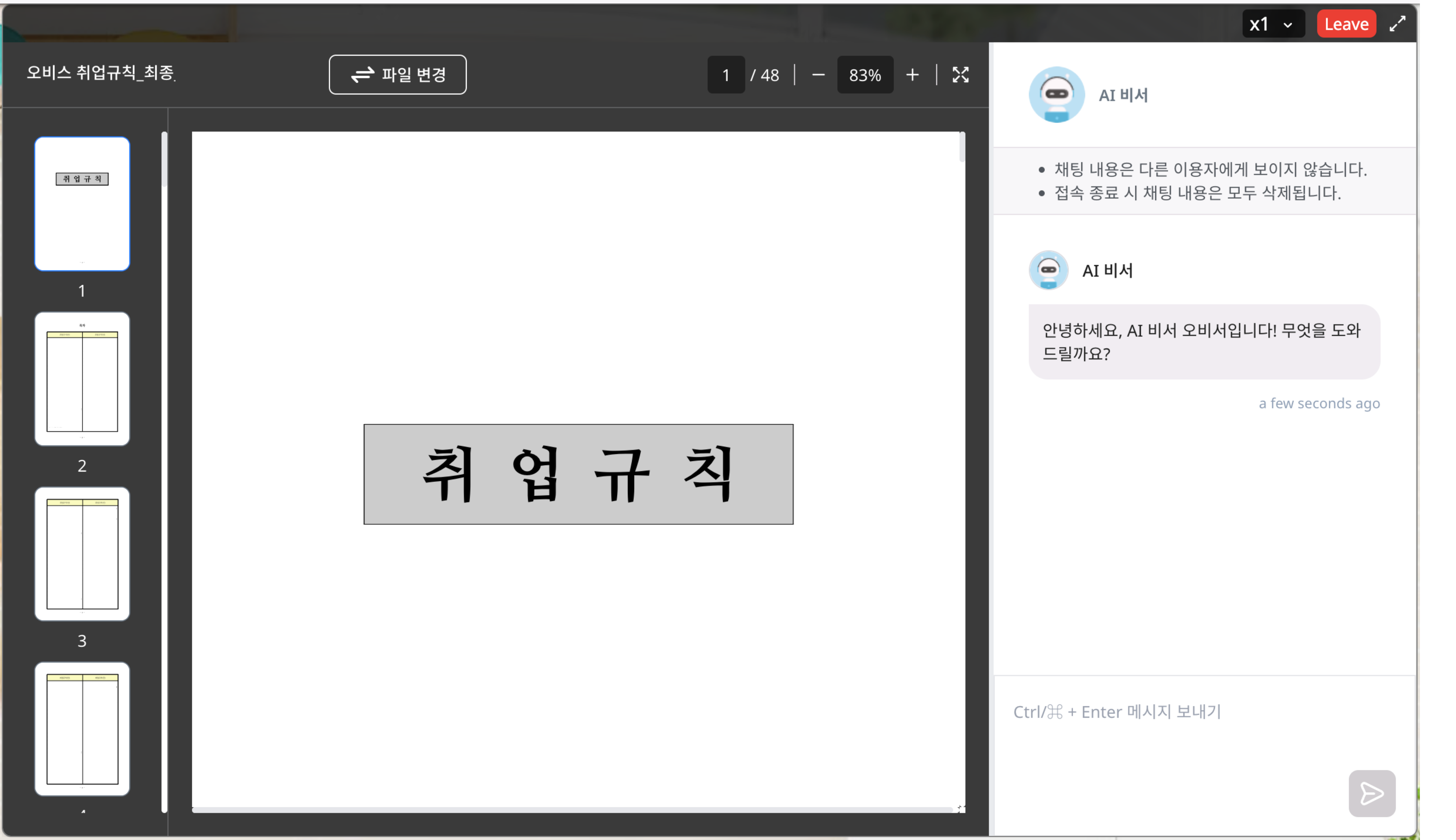Click the Leave button

pyautogui.click(x=1347, y=24)
